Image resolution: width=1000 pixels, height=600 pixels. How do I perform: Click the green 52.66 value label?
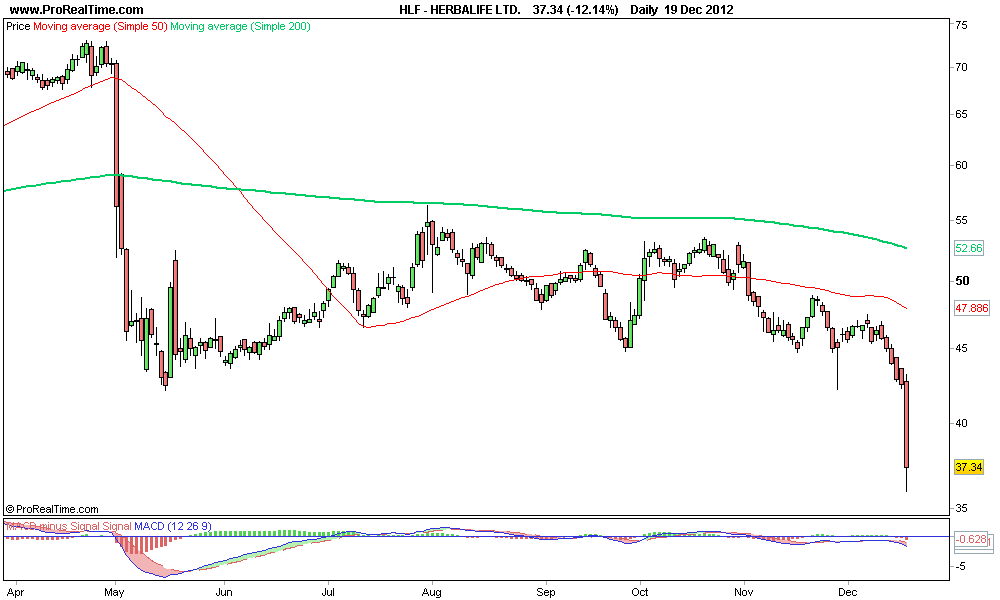coord(969,248)
